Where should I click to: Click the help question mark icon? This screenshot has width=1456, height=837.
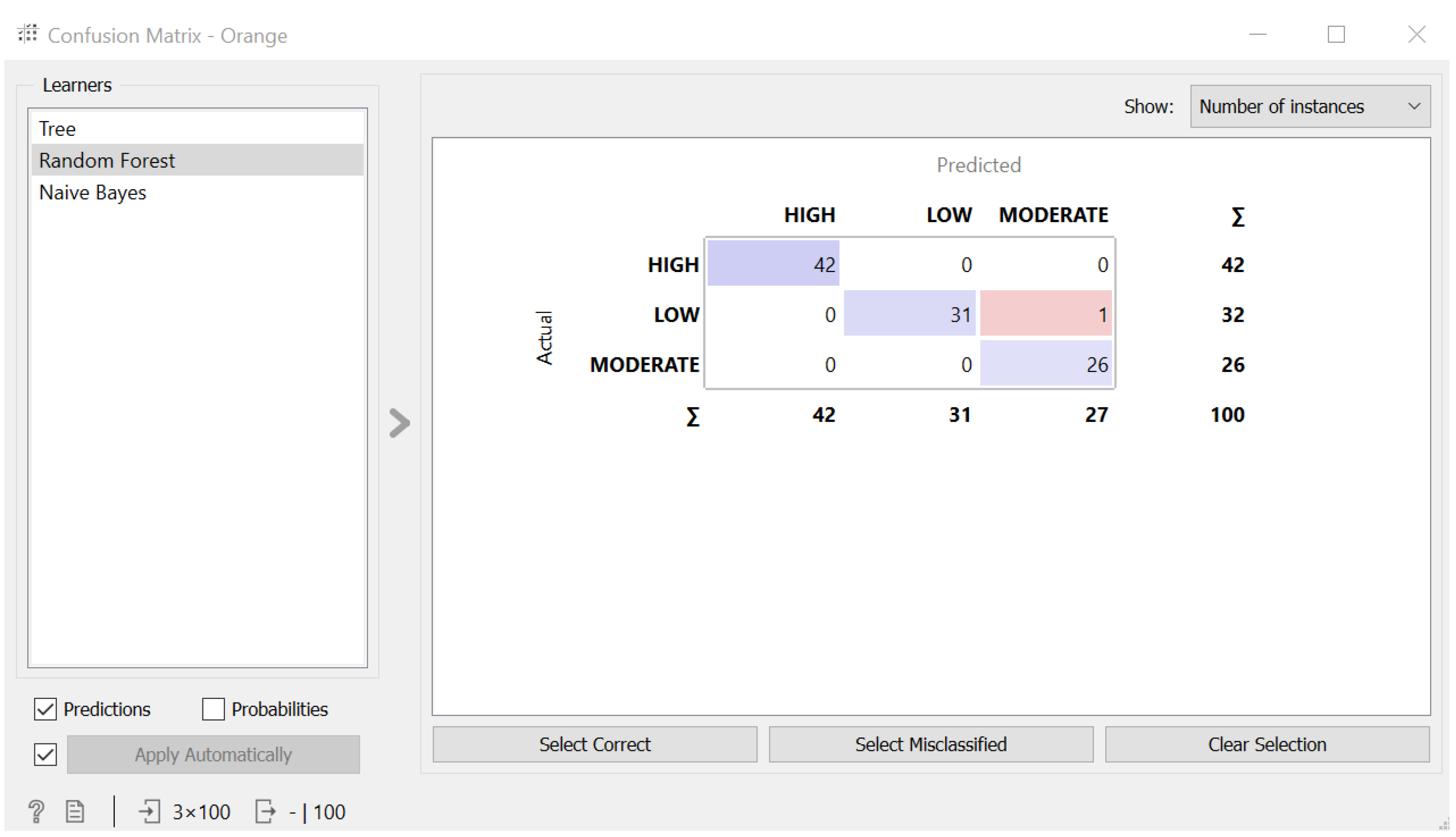tap(36, 811)
